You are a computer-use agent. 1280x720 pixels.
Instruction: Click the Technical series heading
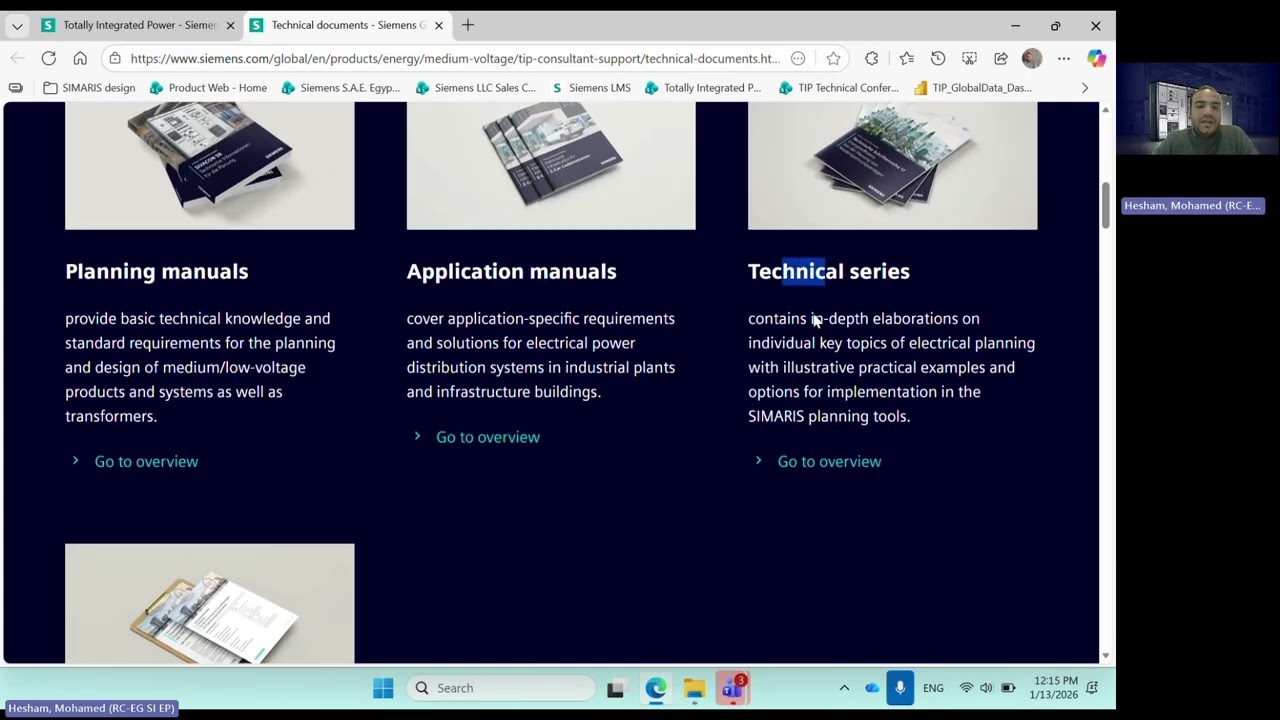point(829,271)
